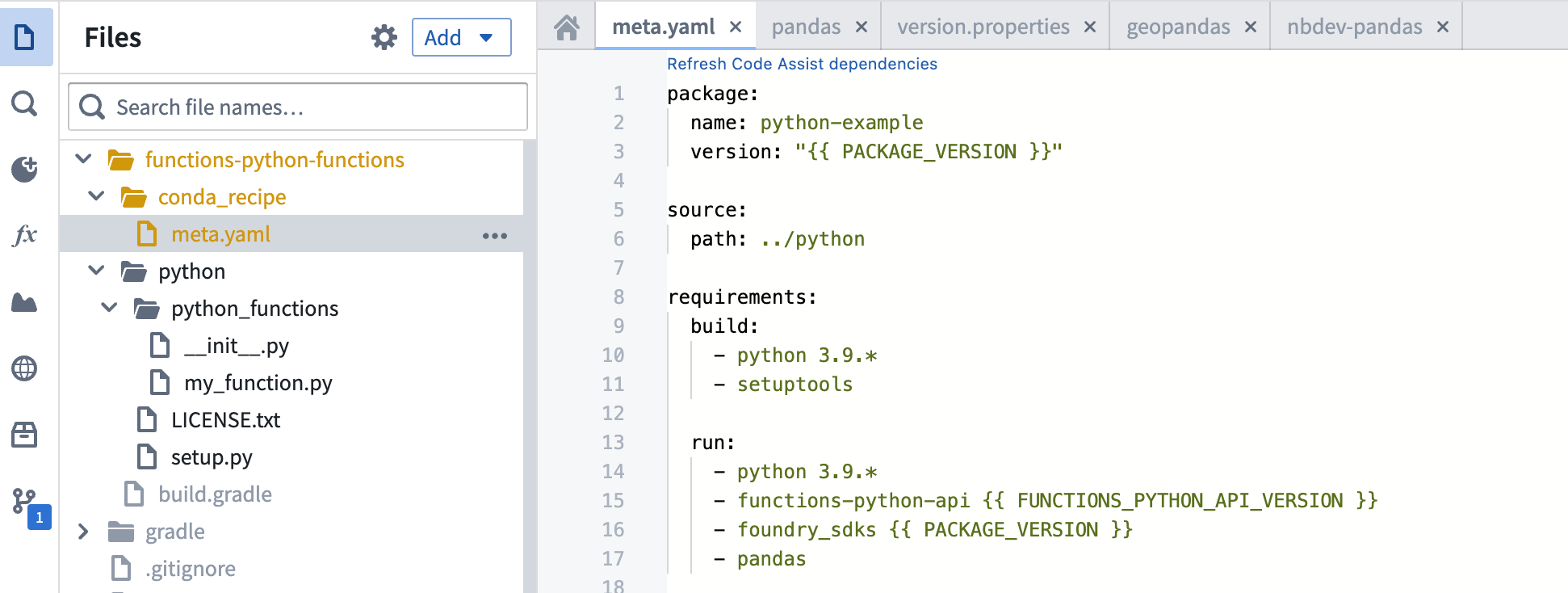Collapse the python_functions folder chevron
This screenshot has width=1568, height=593.
point(109,308)
